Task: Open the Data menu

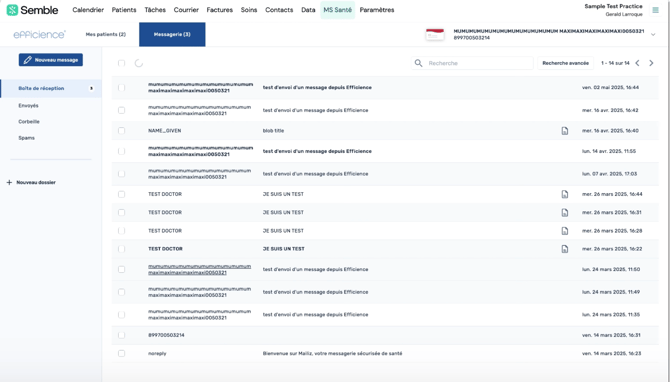Action: (x=308, y=10)
